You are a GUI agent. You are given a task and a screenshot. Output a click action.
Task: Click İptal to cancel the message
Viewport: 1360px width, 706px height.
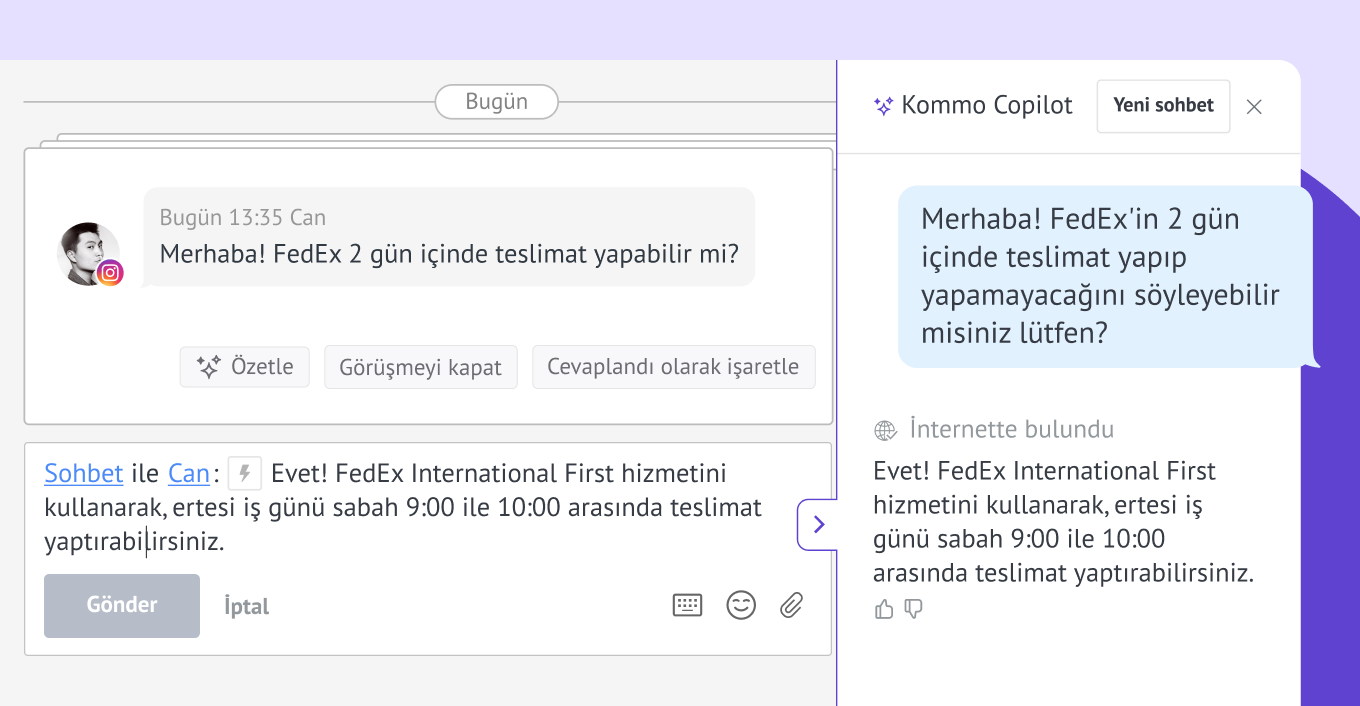pos(246,606)
